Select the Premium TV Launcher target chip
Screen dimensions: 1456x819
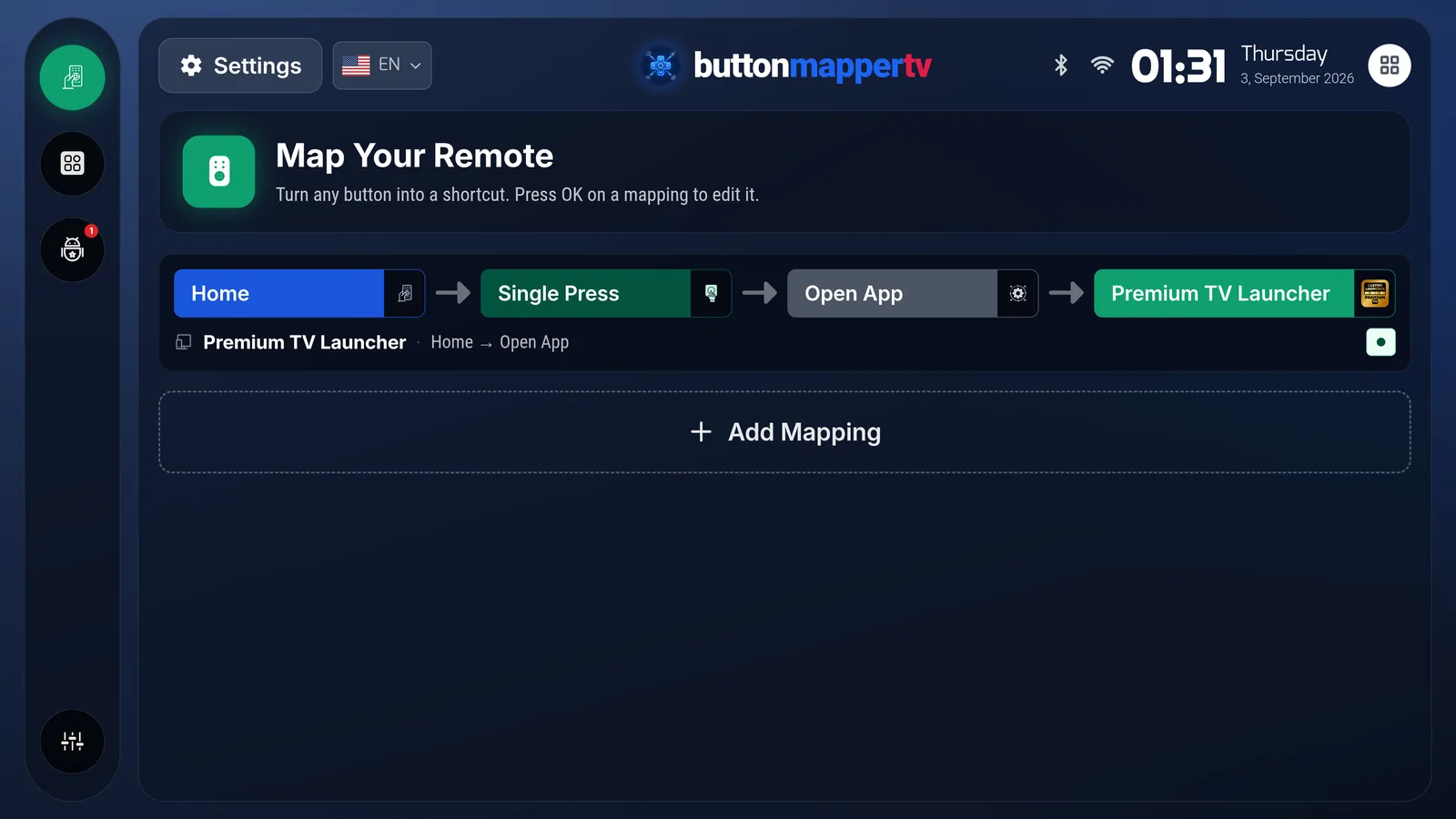[1224, 293]
